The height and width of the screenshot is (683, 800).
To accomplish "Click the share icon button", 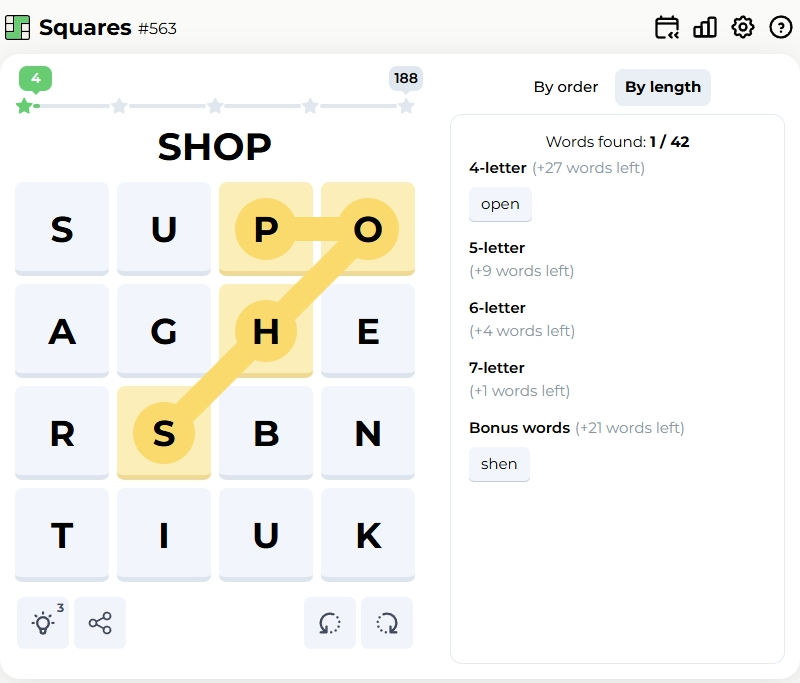I will 100,623.
